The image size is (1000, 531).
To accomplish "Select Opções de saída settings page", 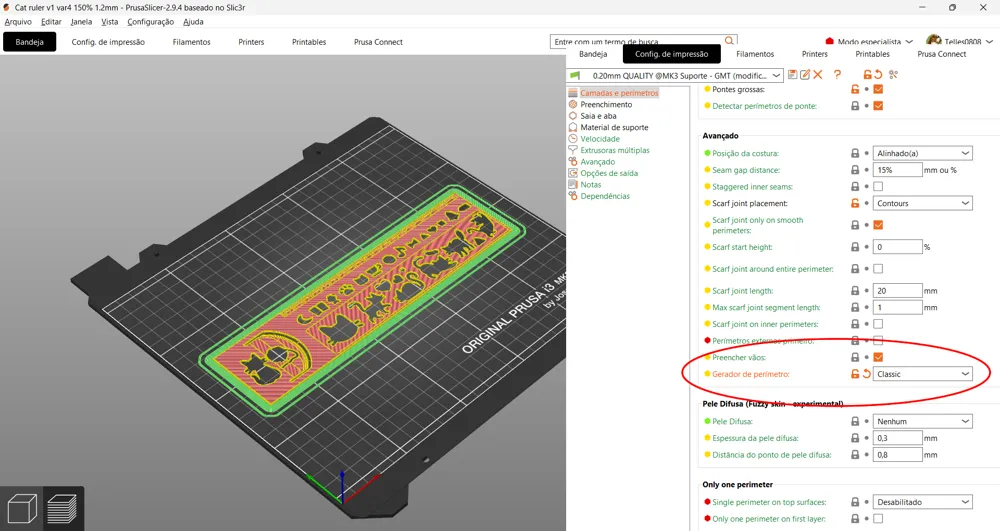I will (x=609, y=173).
